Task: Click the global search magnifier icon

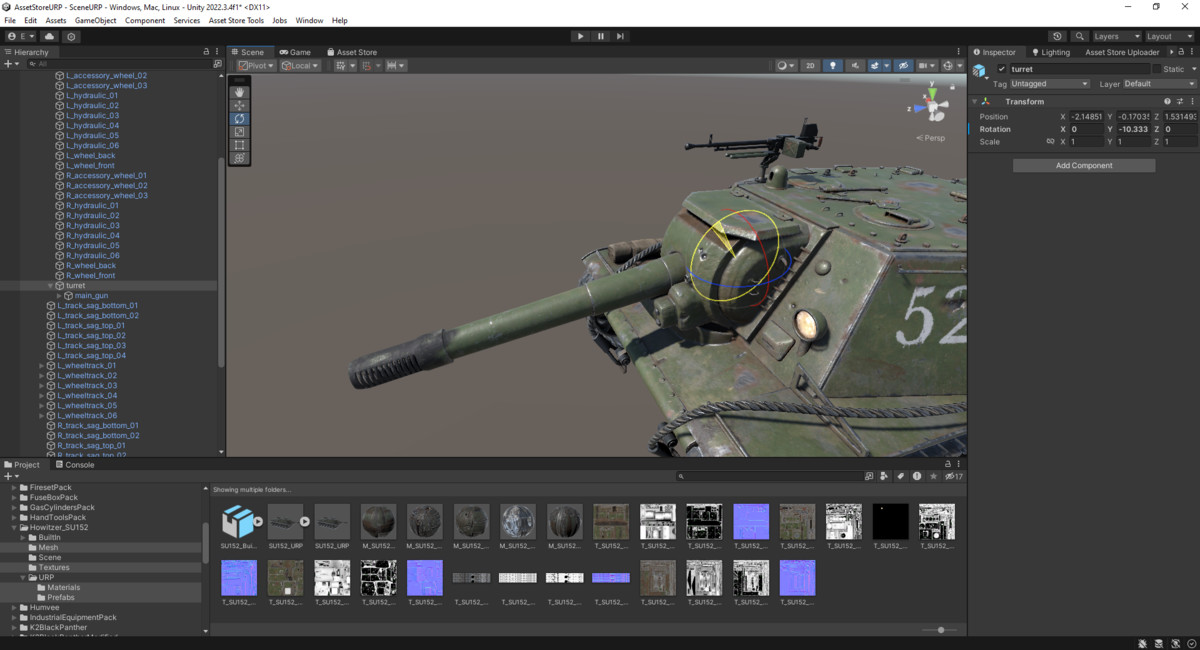Action: pyautogui.click(x=1080, y=36)
